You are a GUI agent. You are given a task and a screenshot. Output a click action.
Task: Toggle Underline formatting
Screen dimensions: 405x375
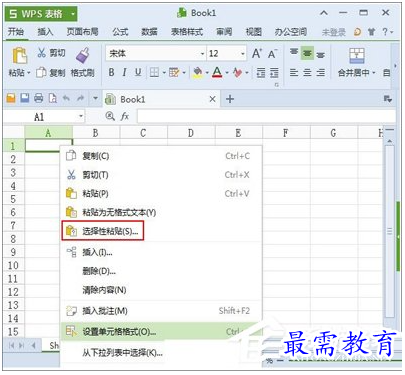coord(138,72)
